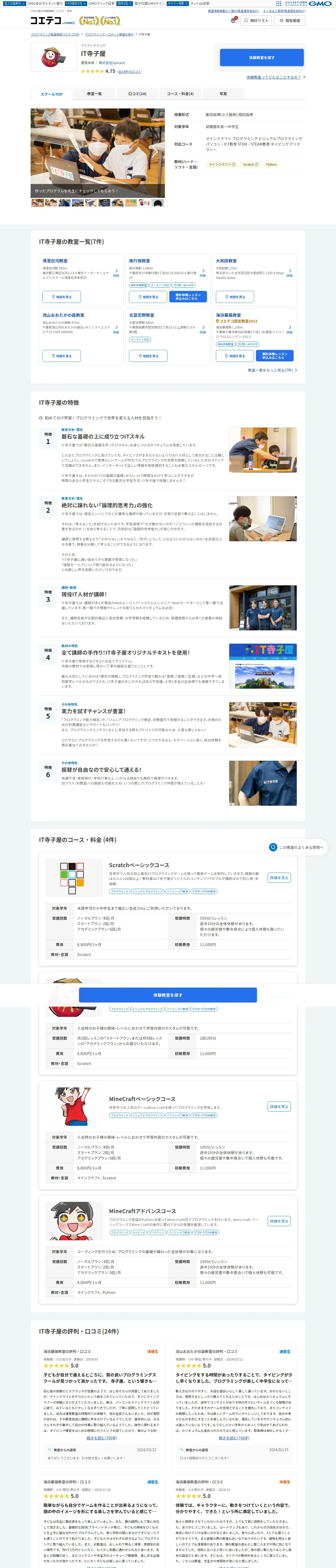
Task: Open 詳細 arrow for 清澄白河教室
Action: [x=116, y=273]
